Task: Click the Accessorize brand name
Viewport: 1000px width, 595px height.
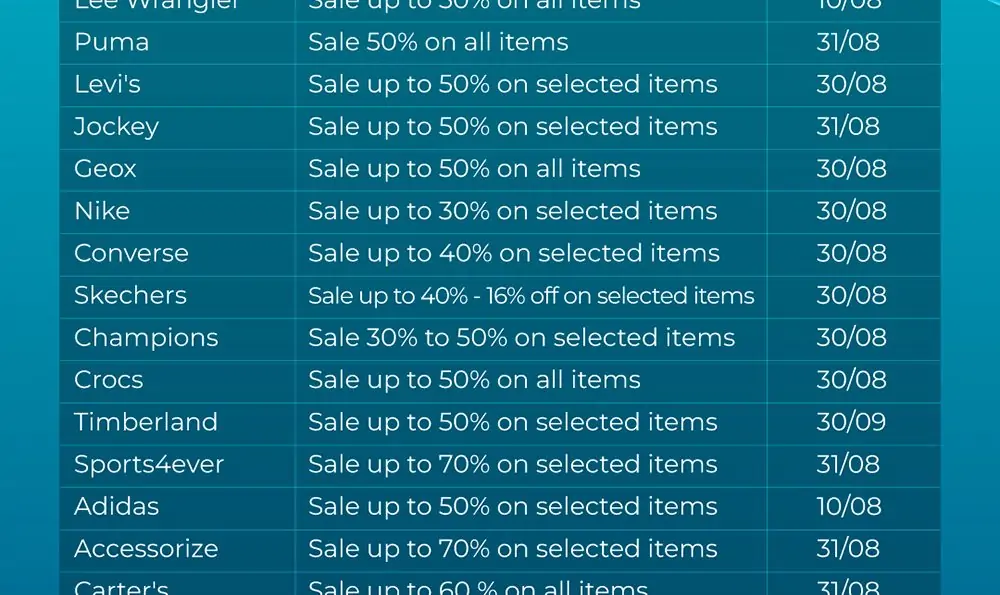Action: (146, 549)
